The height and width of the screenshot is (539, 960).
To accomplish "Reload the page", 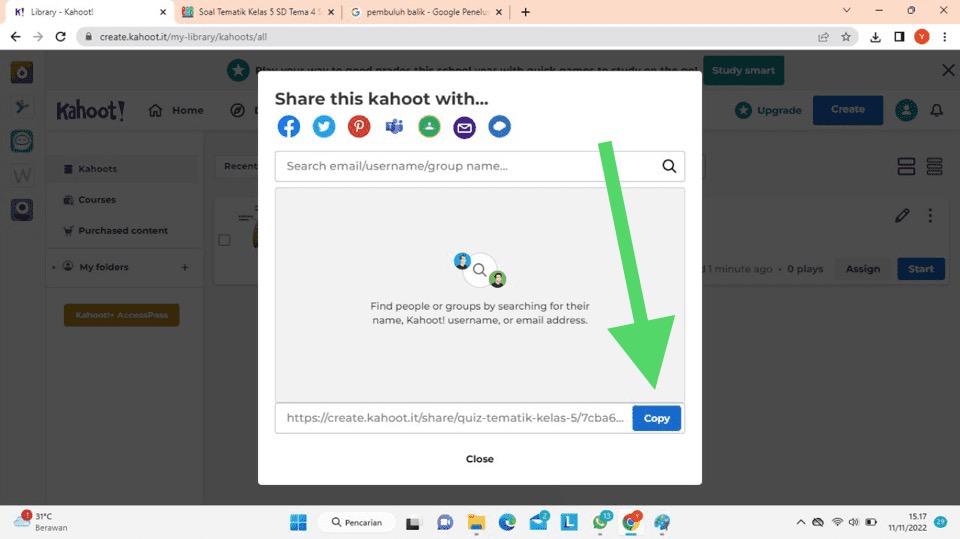I will point(61,37).
